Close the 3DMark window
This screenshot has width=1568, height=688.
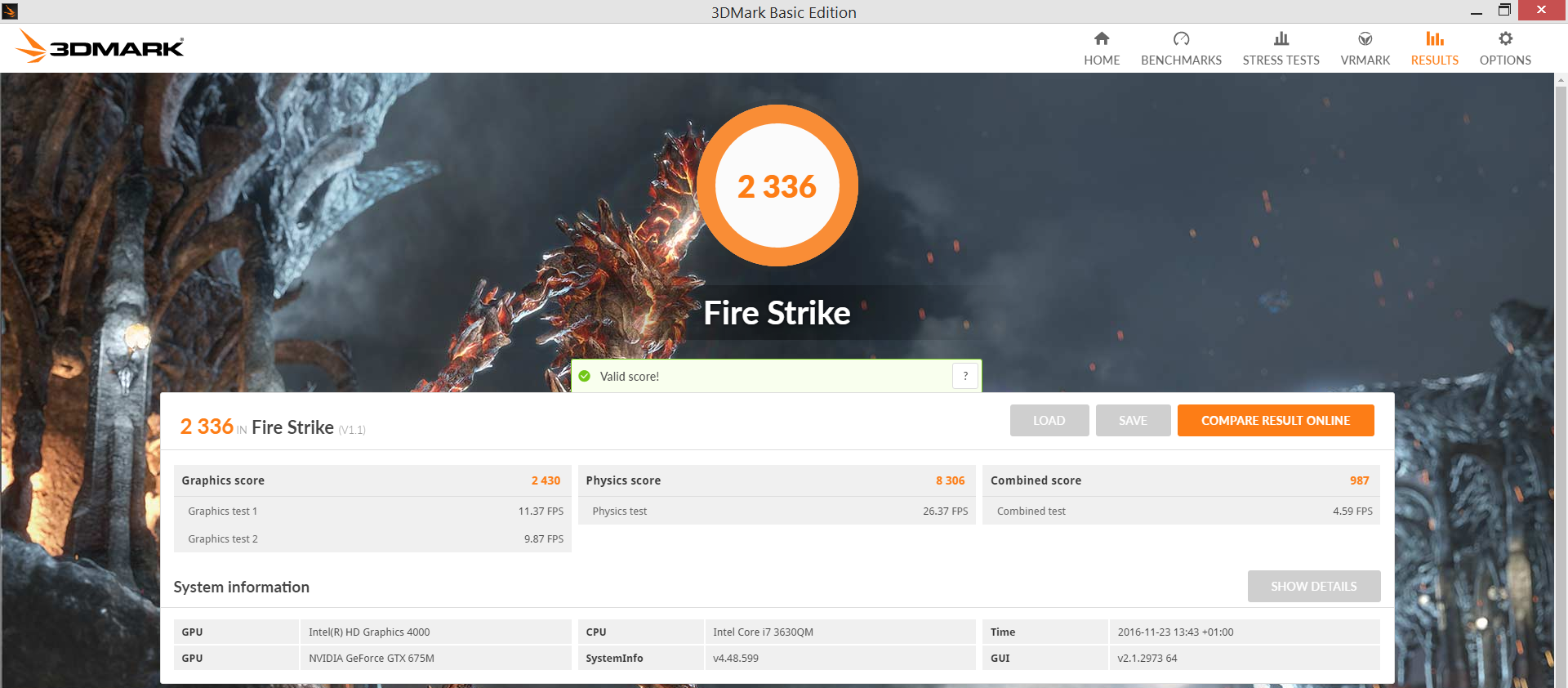[x=1542, y=10]
